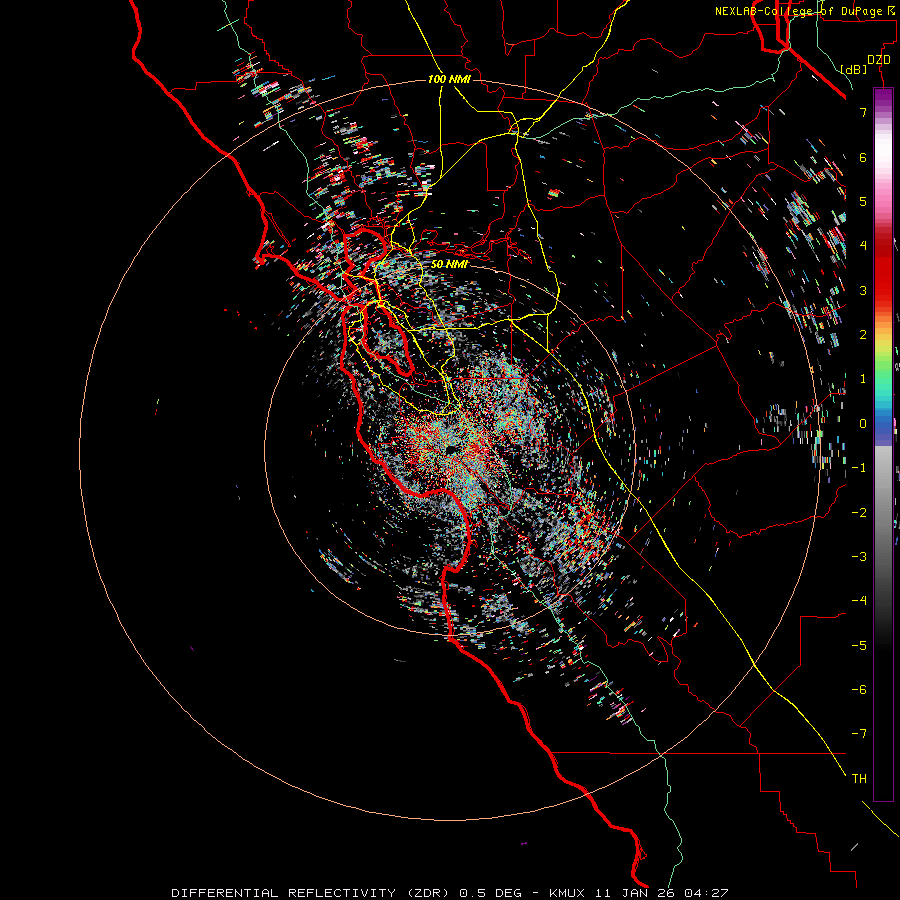Click the 2 value on the color scale
Image resolution: width=900 pixels, height=900 pixels.
pyautogui.click(x=863, y=335)
